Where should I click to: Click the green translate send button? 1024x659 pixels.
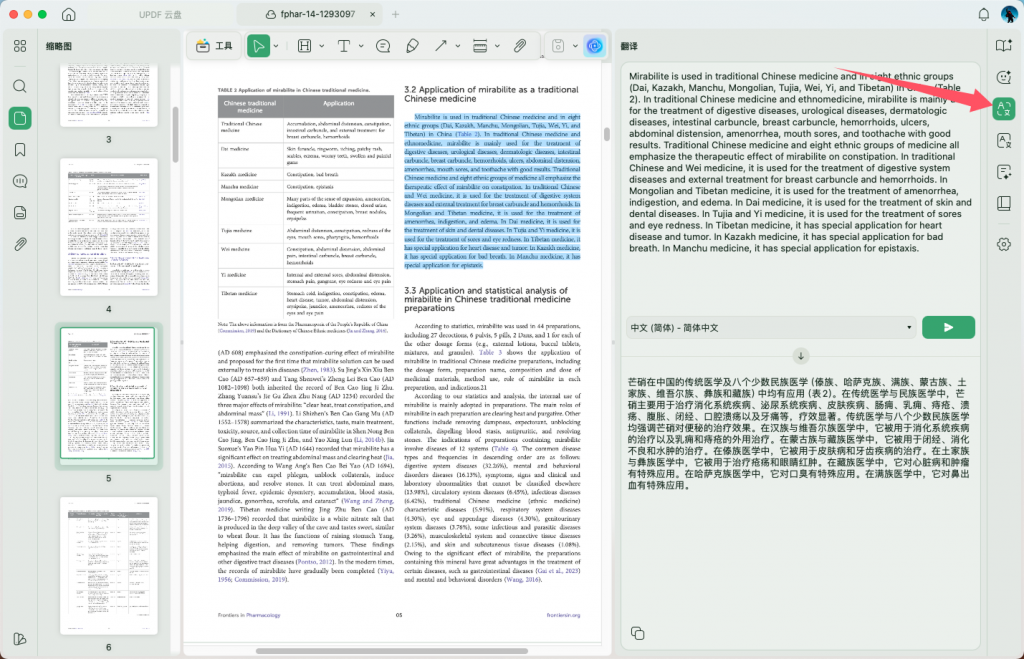click(948, 327)
